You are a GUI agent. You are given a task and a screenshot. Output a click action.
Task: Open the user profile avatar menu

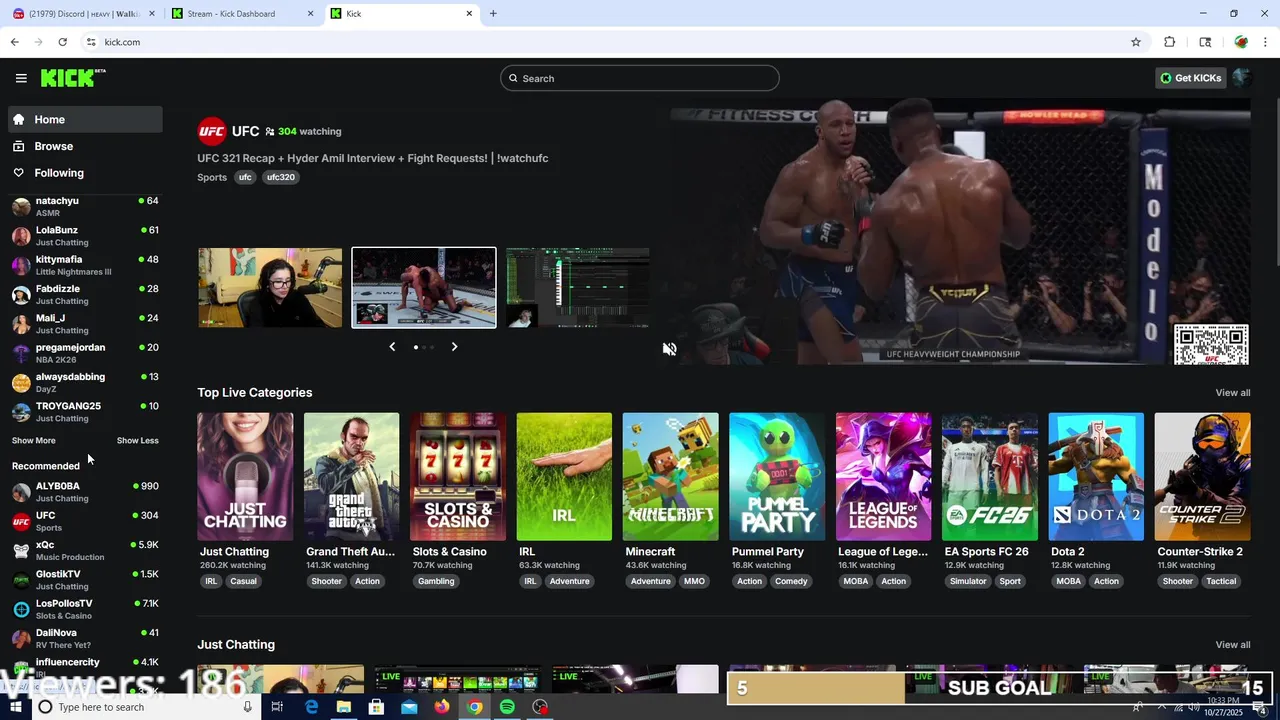click(1241, 78)
